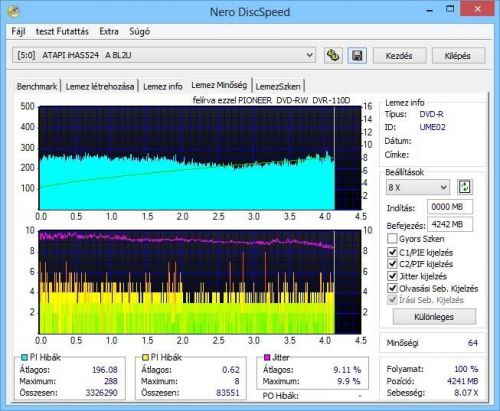Screen dimensions: 500x411
Task: Click the Kezdés button
Action: click(x=399, y=55)
